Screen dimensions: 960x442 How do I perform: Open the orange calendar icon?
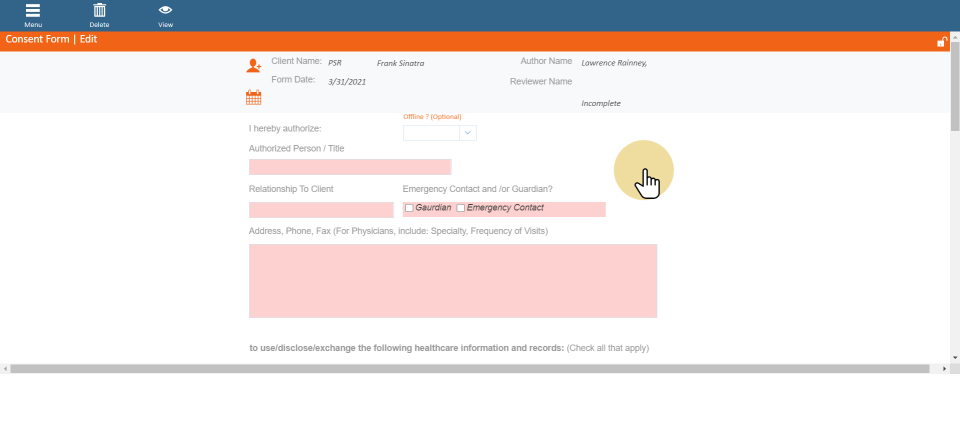pos(253,97)
